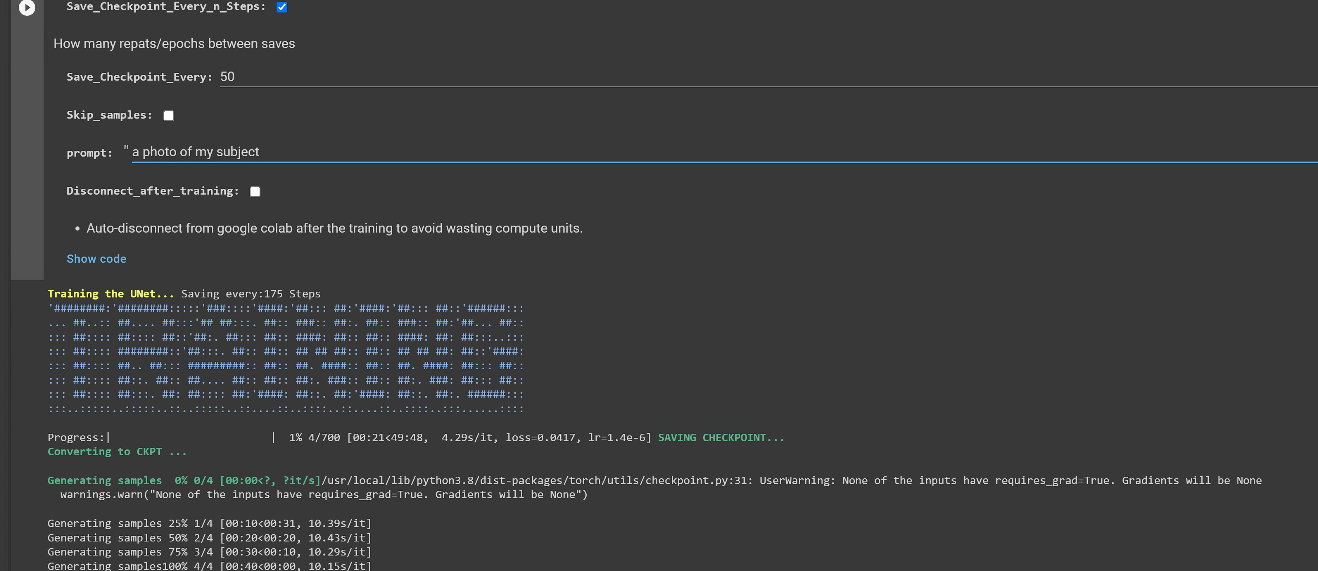
Task: Select the Auto-disconnect from google colab note
Action: tap(334, 228)
